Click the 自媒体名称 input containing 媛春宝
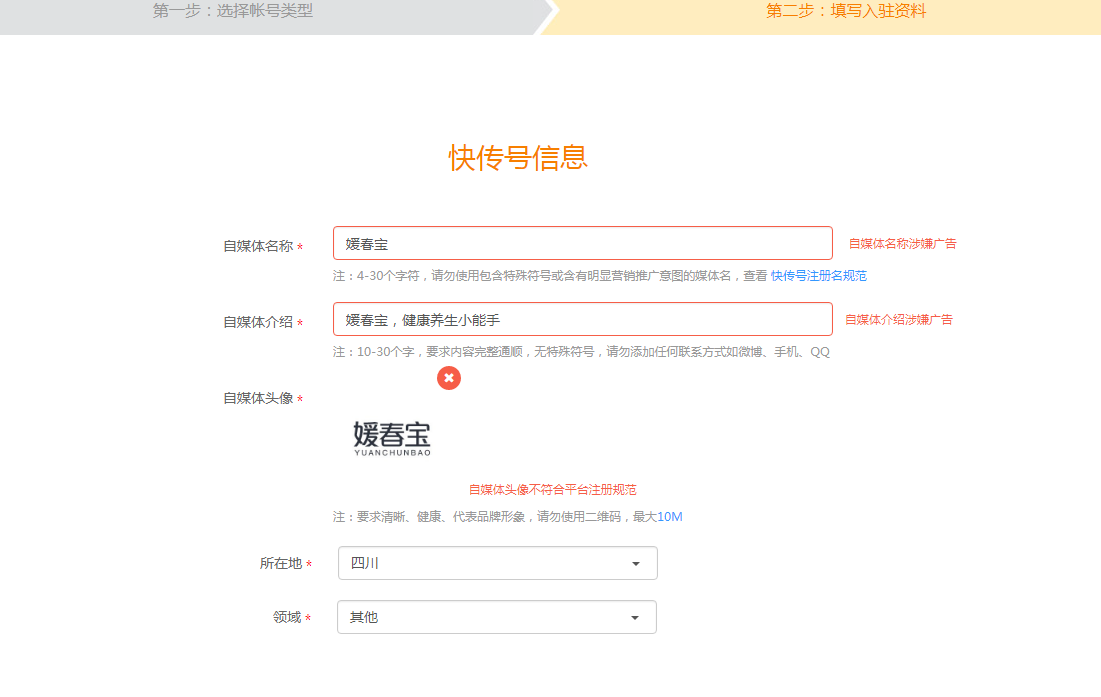This screenshot has width=1101, height=697. (x=582, y=243)
